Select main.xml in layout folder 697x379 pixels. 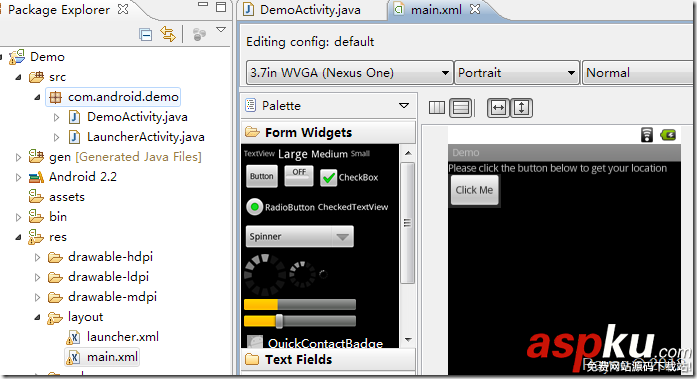(102, 357)
